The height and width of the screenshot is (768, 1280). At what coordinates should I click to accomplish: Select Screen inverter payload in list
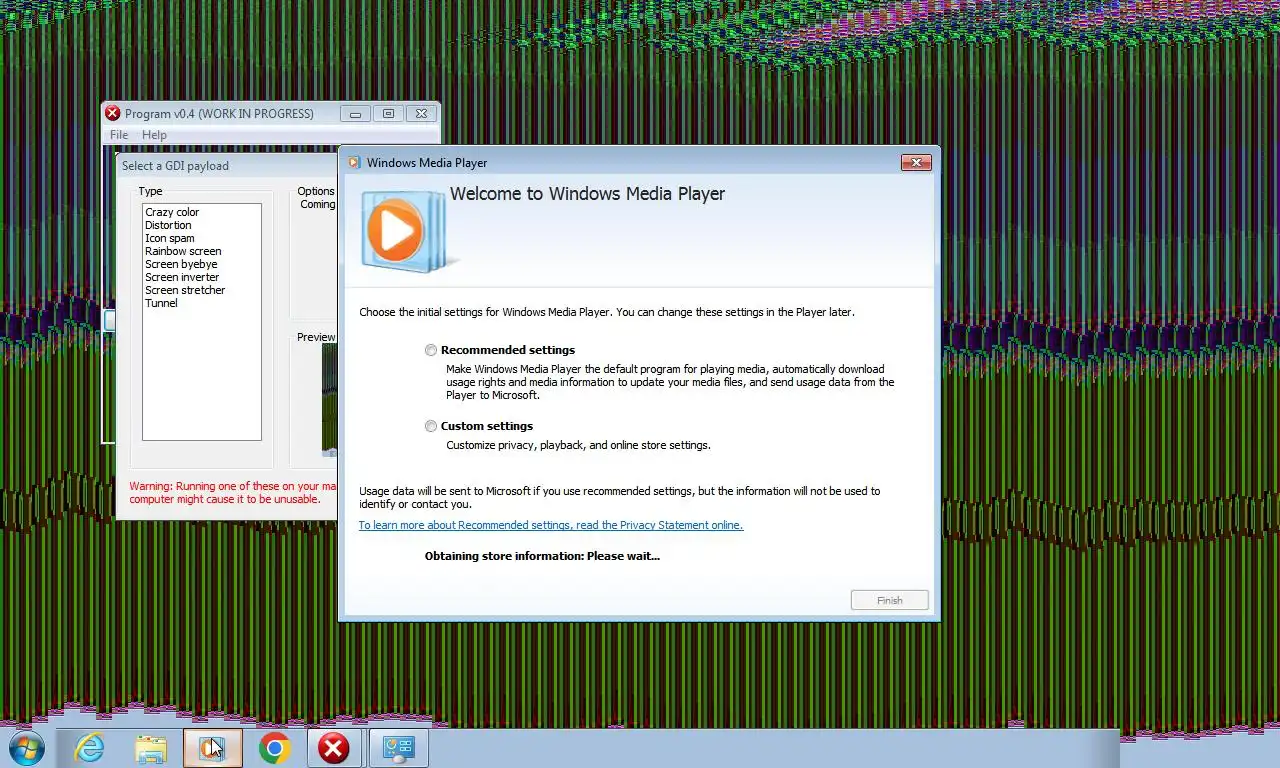coord(182,277)
